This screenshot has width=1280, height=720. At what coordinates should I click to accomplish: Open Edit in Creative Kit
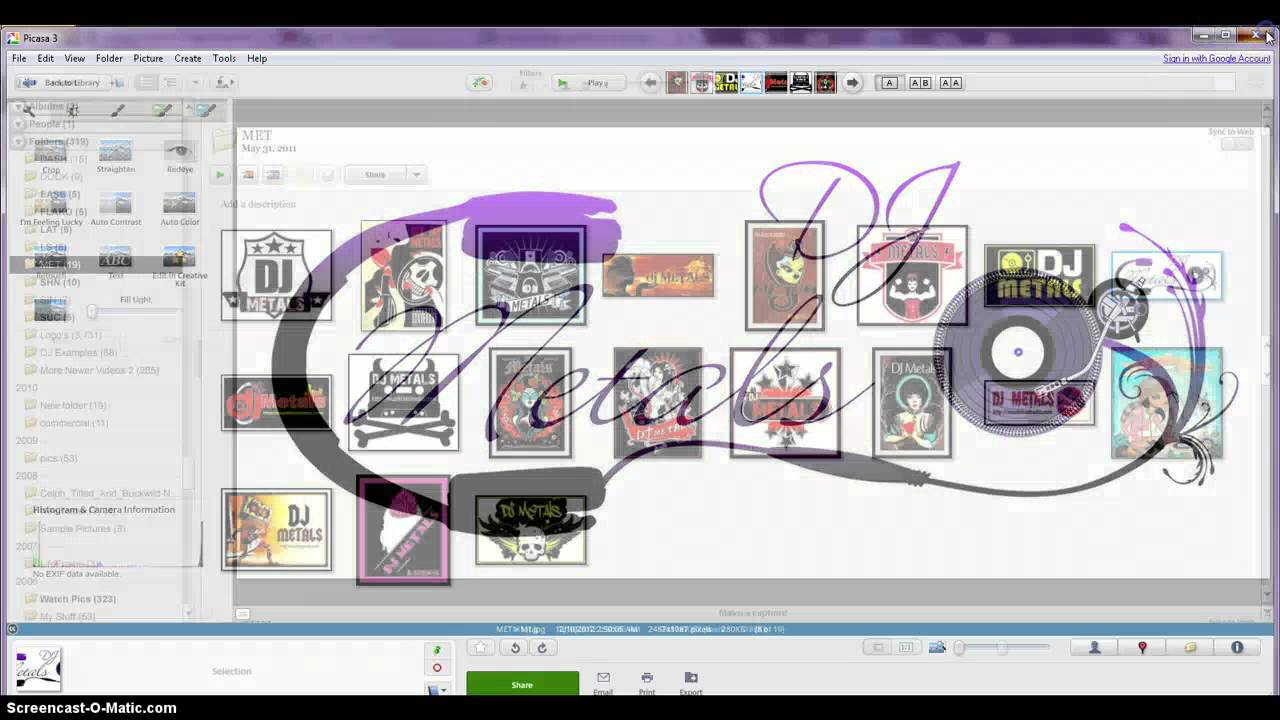click(x=180, y=265)
